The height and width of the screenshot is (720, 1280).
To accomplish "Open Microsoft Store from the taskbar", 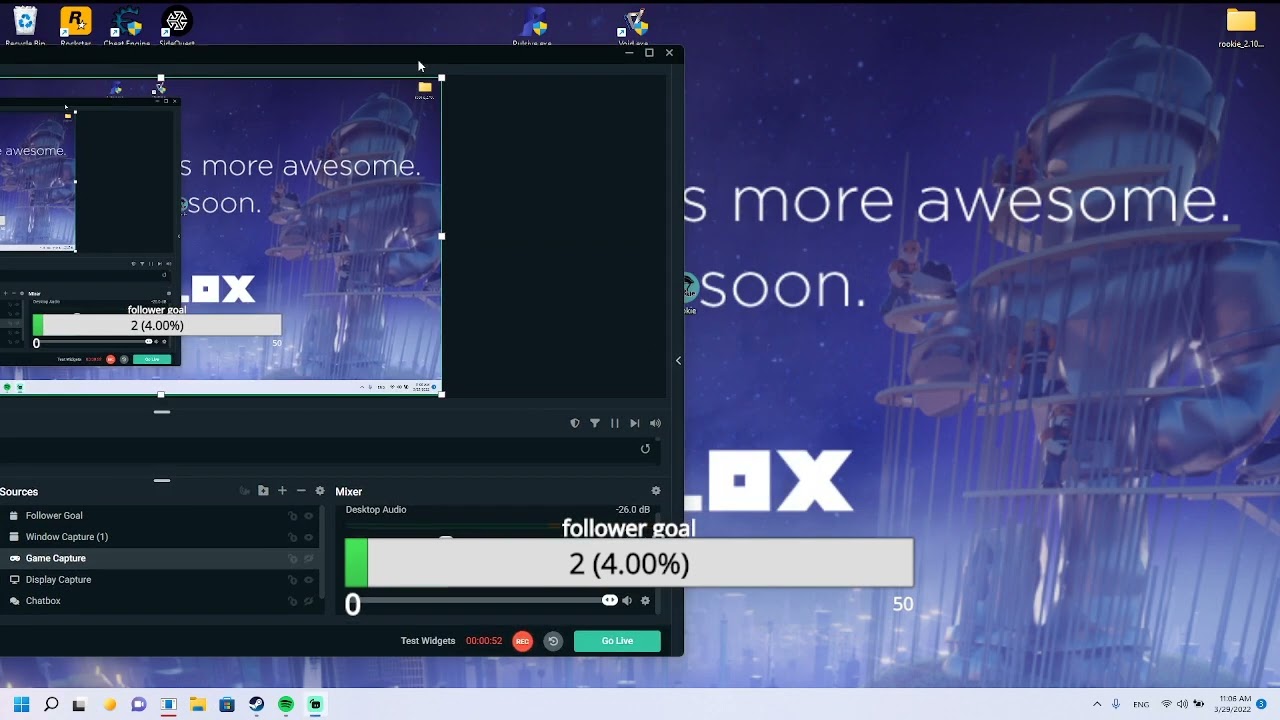I will tap(227, 705).
